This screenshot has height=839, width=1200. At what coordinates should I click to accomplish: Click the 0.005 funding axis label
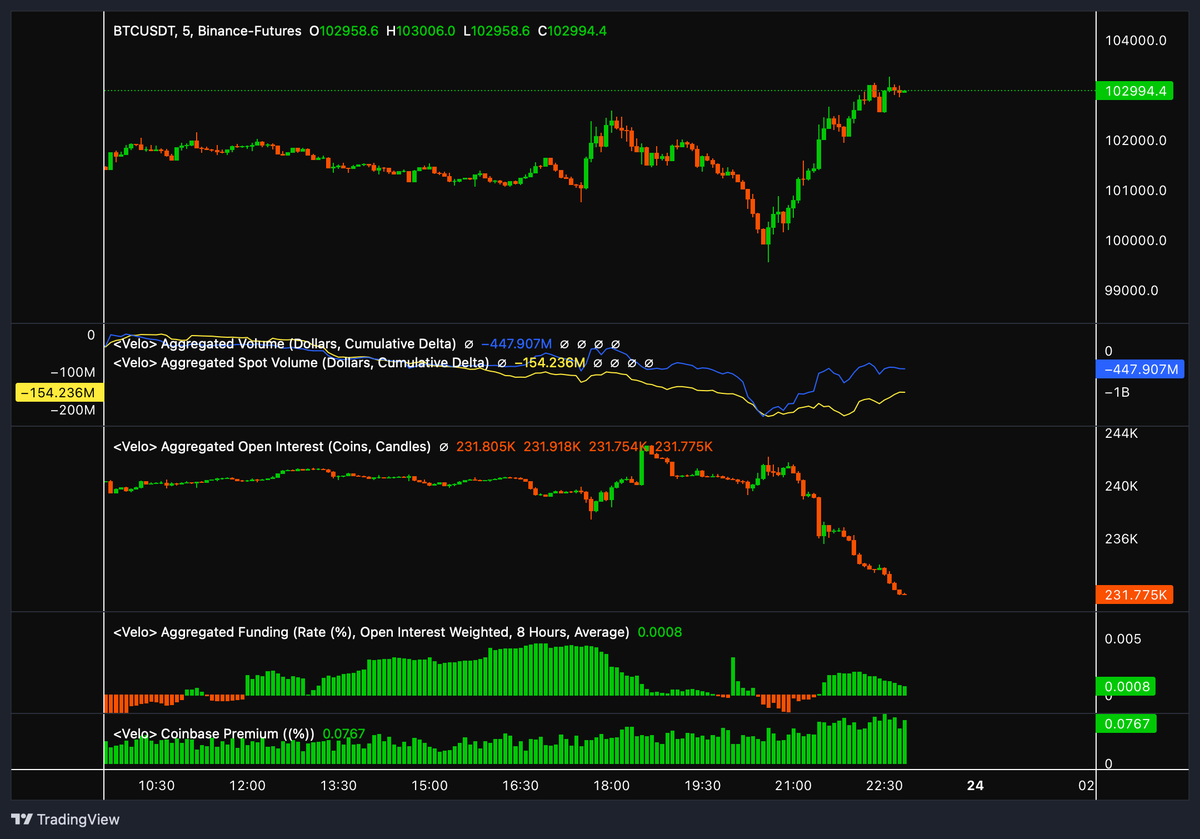[x=1122, y=638]
